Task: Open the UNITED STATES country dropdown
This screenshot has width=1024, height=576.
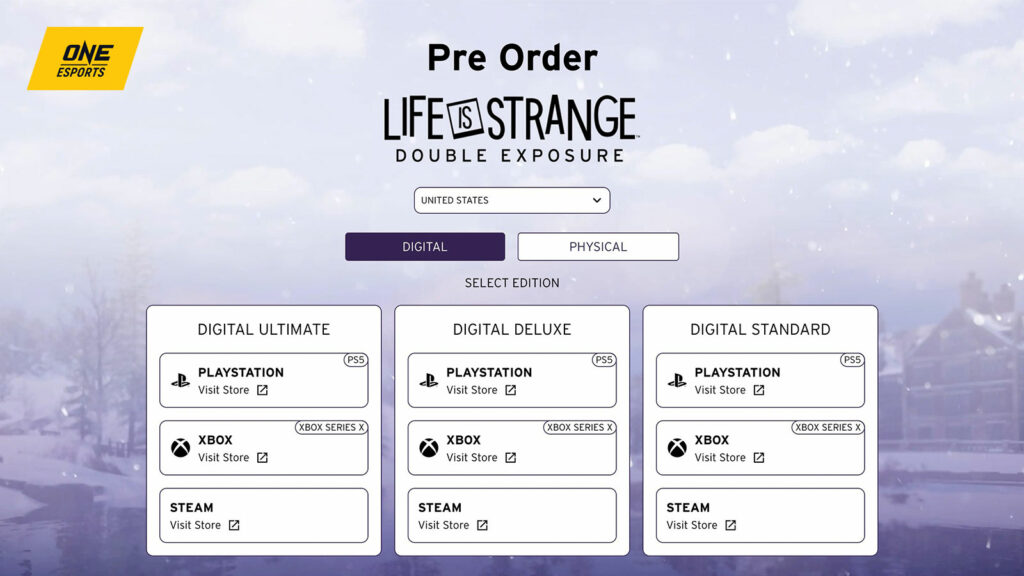Action: click(511, 200)
